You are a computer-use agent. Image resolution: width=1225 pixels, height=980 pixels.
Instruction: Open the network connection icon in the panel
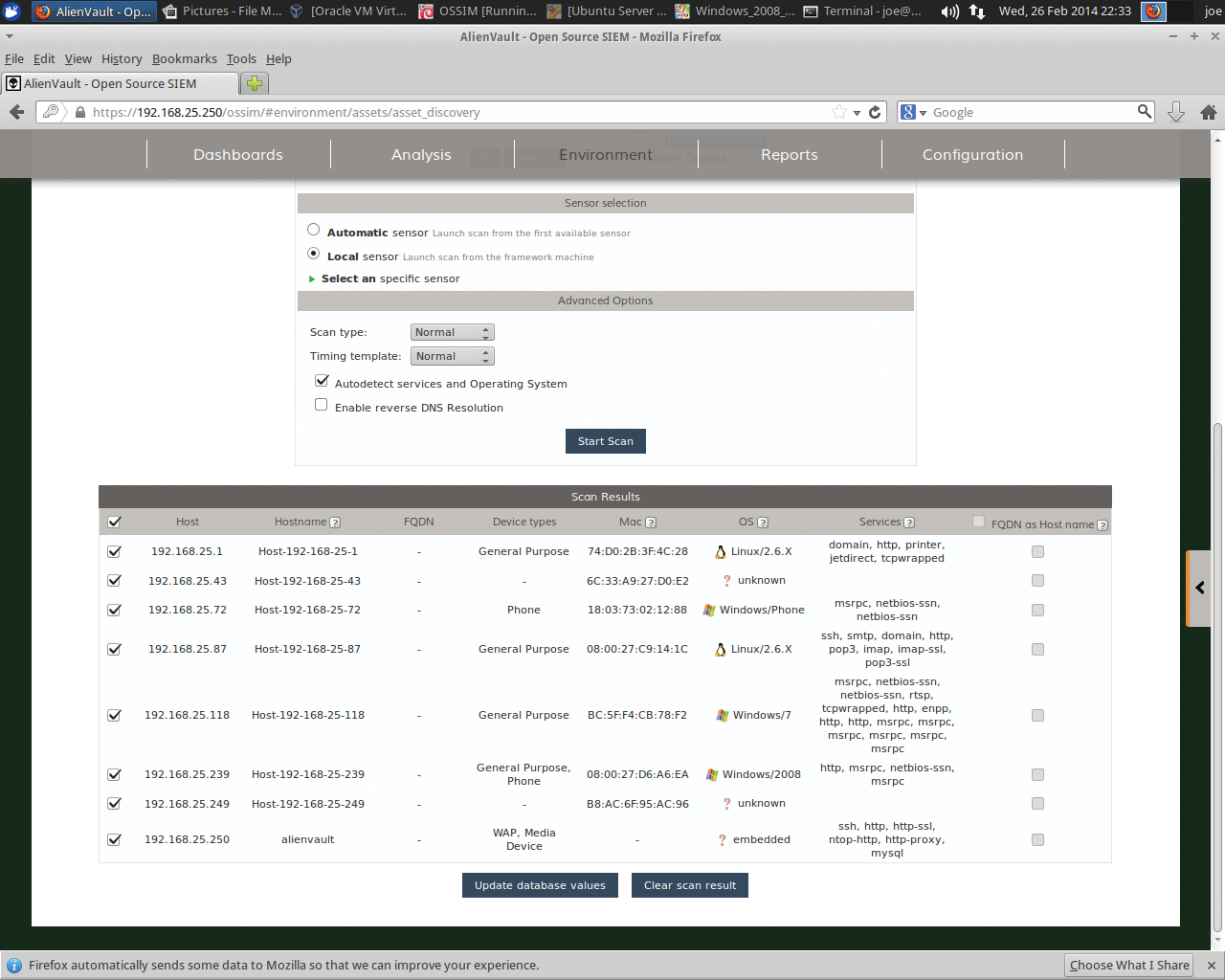point(976,11)
